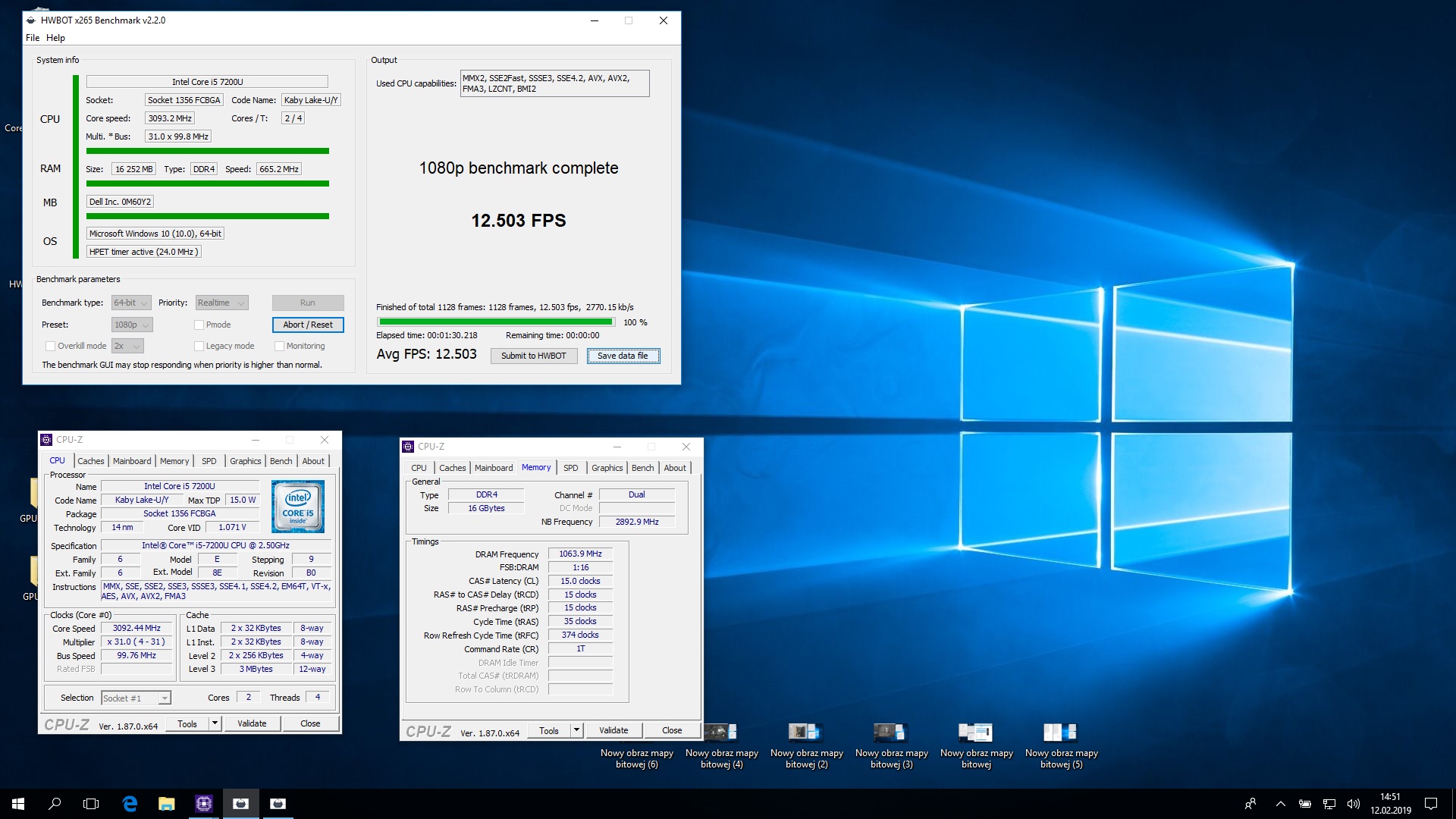Open desktop file Nowy obraz mapy bitowej (3)

click(891, 746)
